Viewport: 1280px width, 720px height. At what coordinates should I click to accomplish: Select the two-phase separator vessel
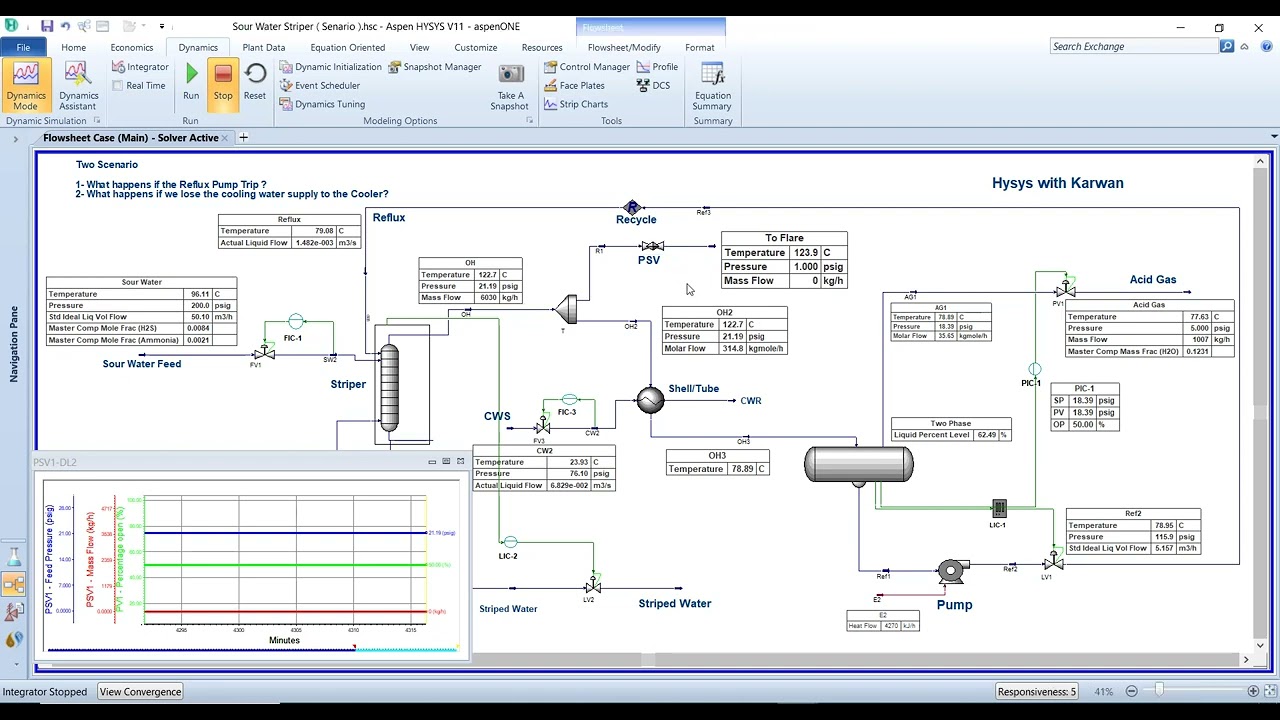pyautogui.click(x=859, y=465)
